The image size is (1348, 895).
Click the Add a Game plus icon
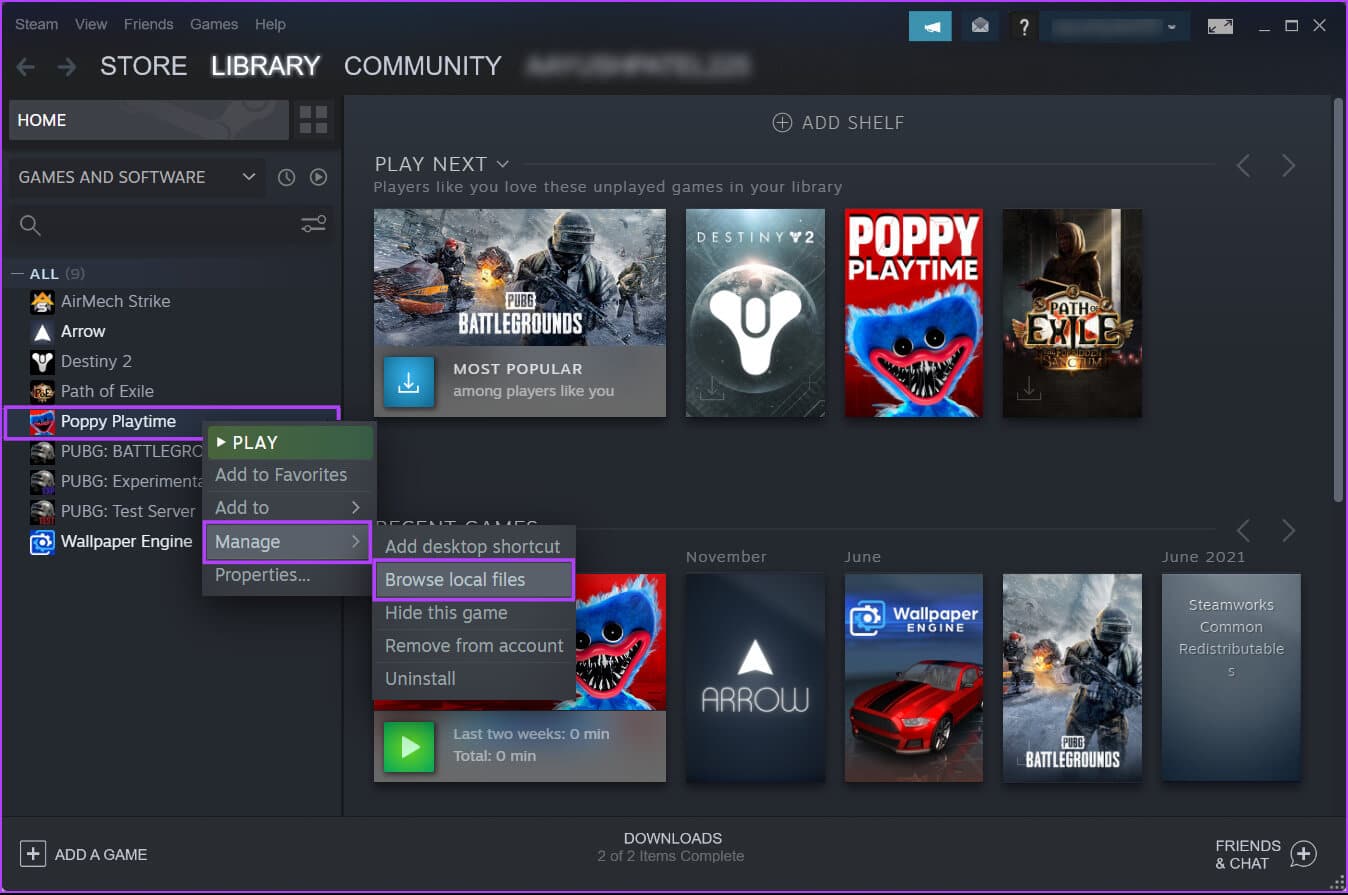click(x=33, y=853)
